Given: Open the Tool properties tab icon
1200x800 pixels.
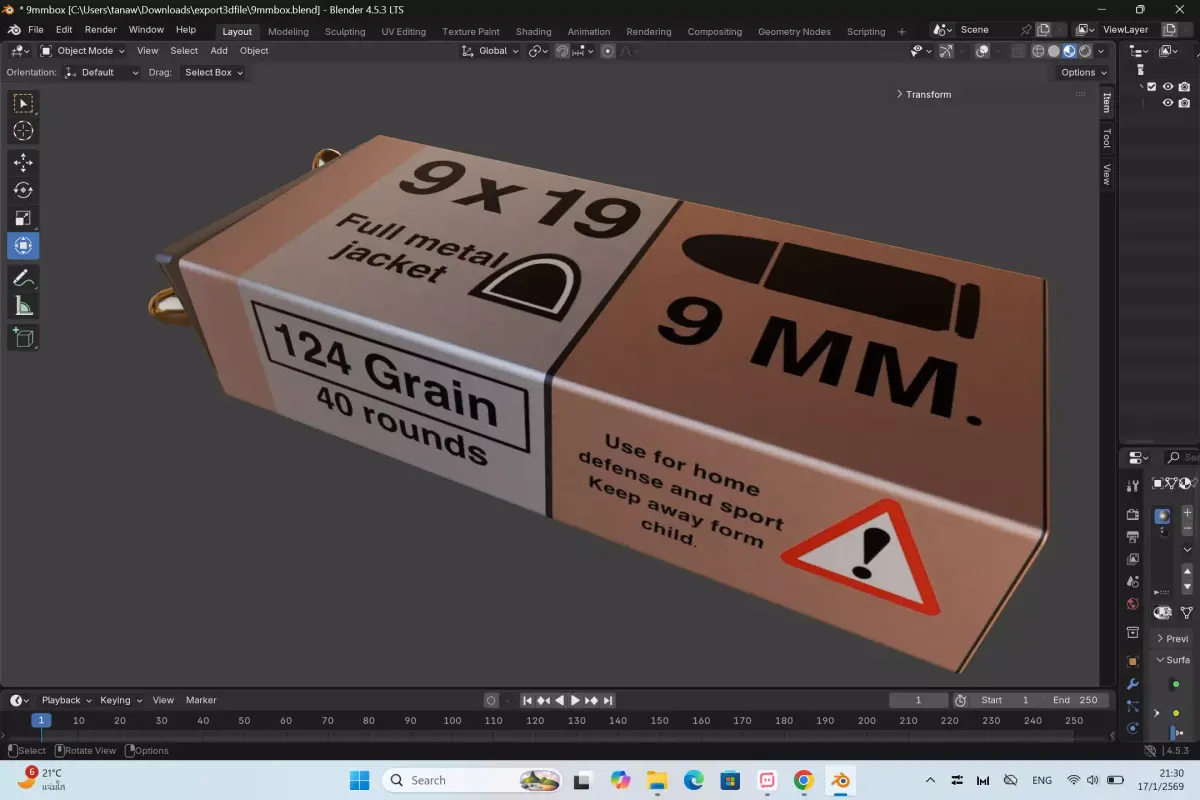Looking at the screenshot, I should coord(1133,486).
